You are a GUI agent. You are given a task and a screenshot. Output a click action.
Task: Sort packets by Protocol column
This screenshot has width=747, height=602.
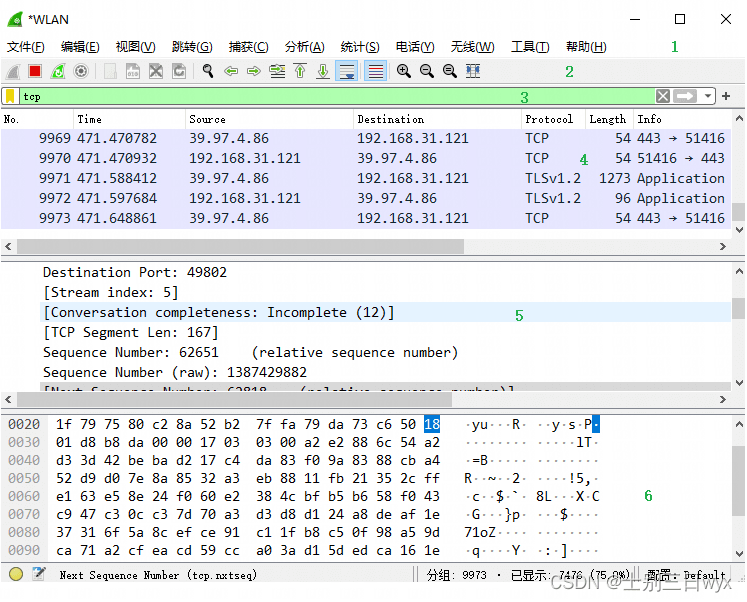(554, 119)
